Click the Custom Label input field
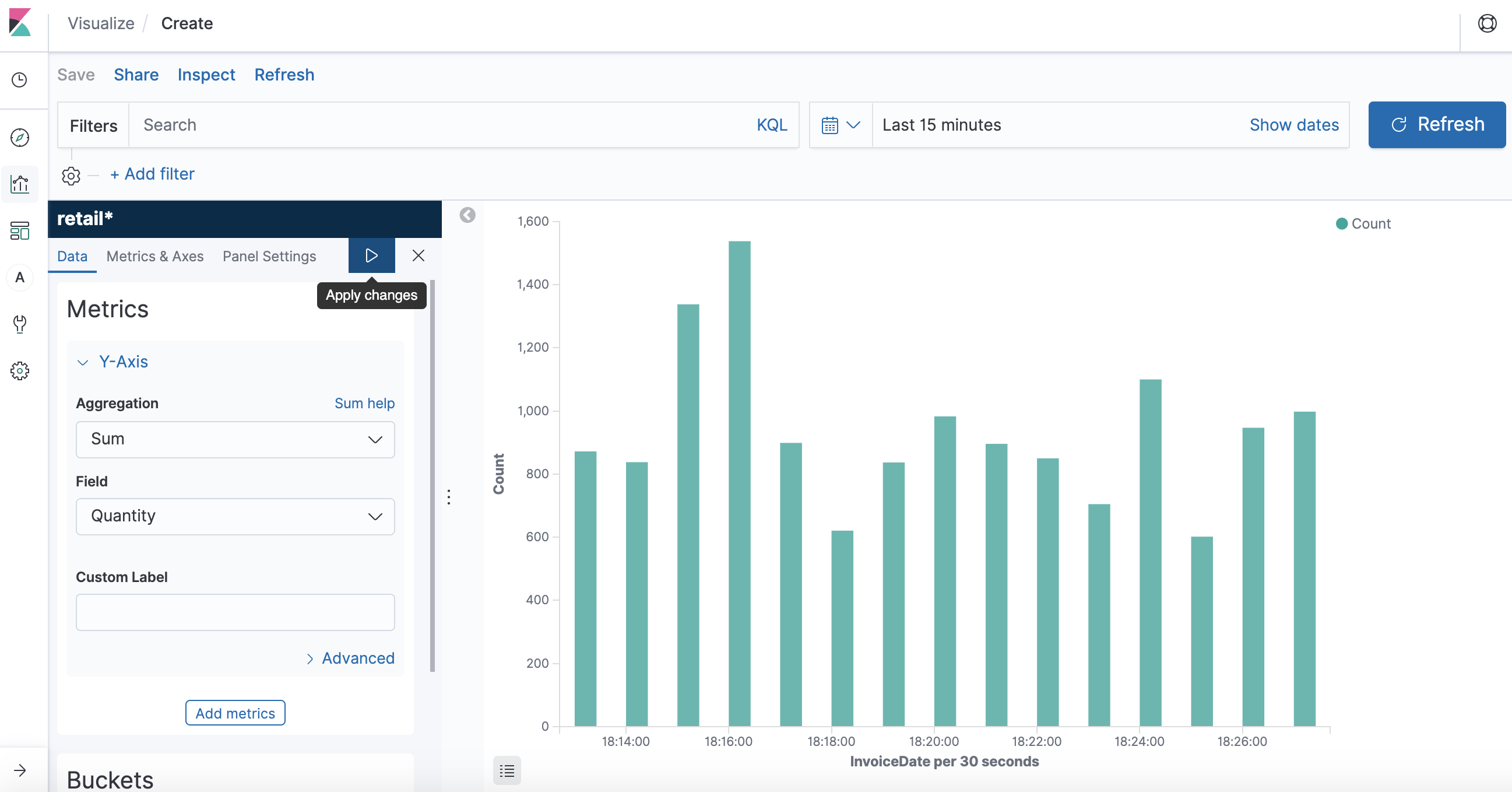Viewport: 1512px width, 792px height. click(x=235, y=612)
